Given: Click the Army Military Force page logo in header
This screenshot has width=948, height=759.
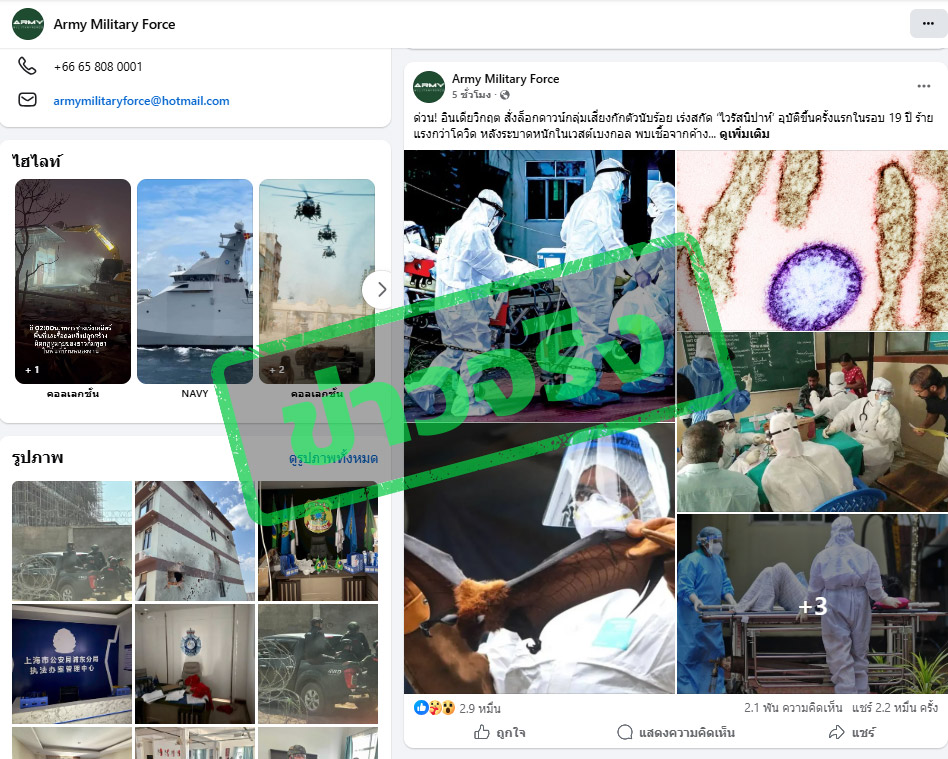Looking at the screenshot, I should tap(28, 24).
